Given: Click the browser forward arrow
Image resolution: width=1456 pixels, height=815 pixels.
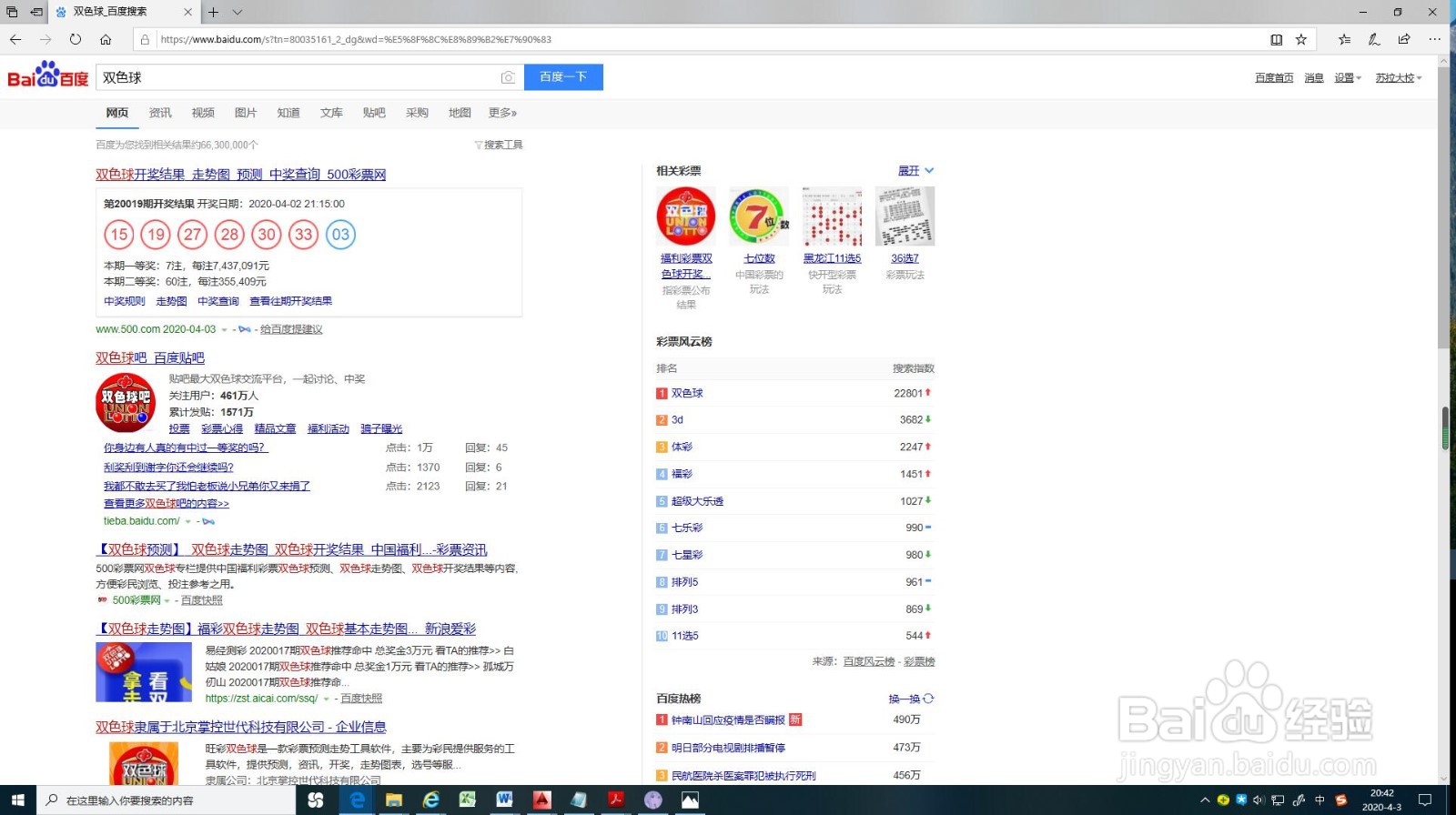Looking at the screenshot, I should click(x=45, y=39).
